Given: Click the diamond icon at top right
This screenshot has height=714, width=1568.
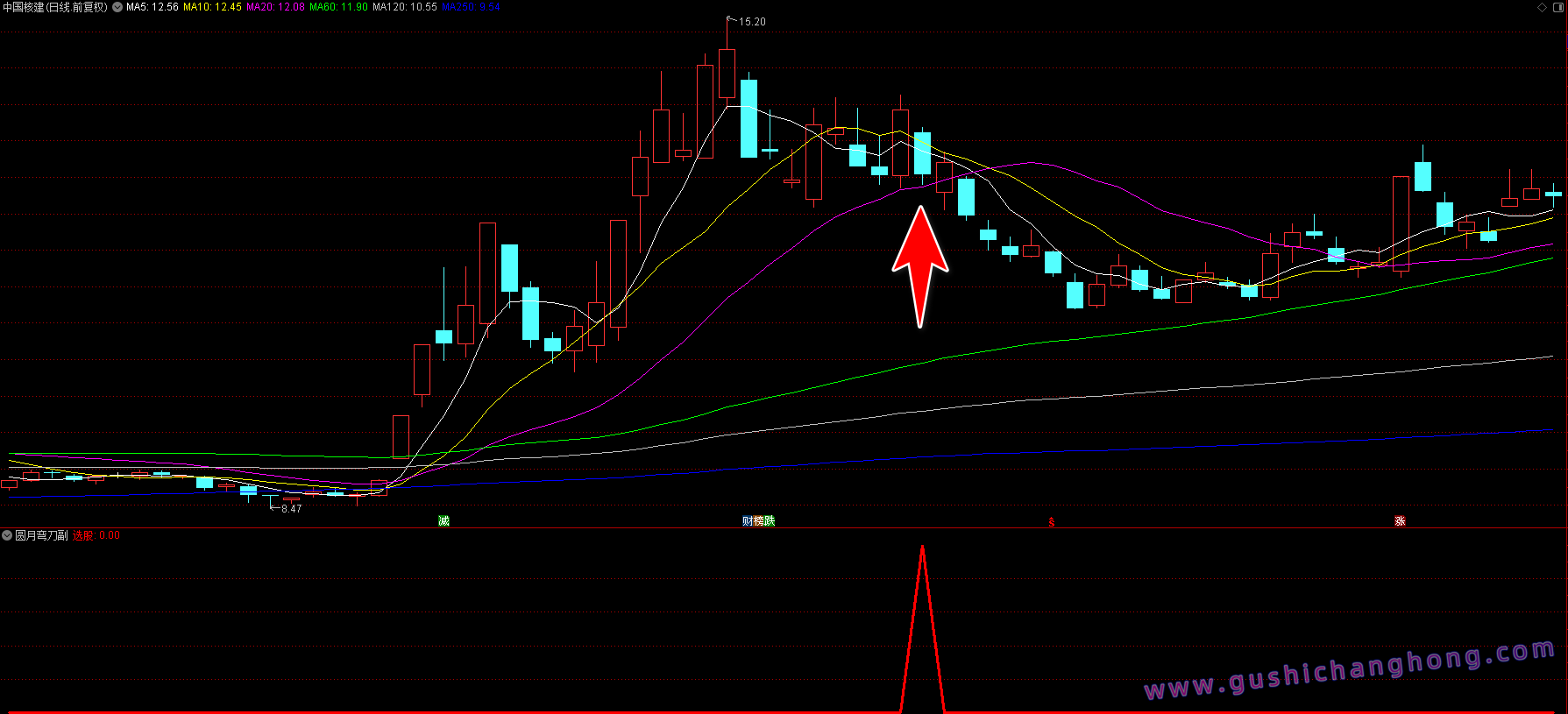Looking at the screenshot, I should [x=1543, y=7].
